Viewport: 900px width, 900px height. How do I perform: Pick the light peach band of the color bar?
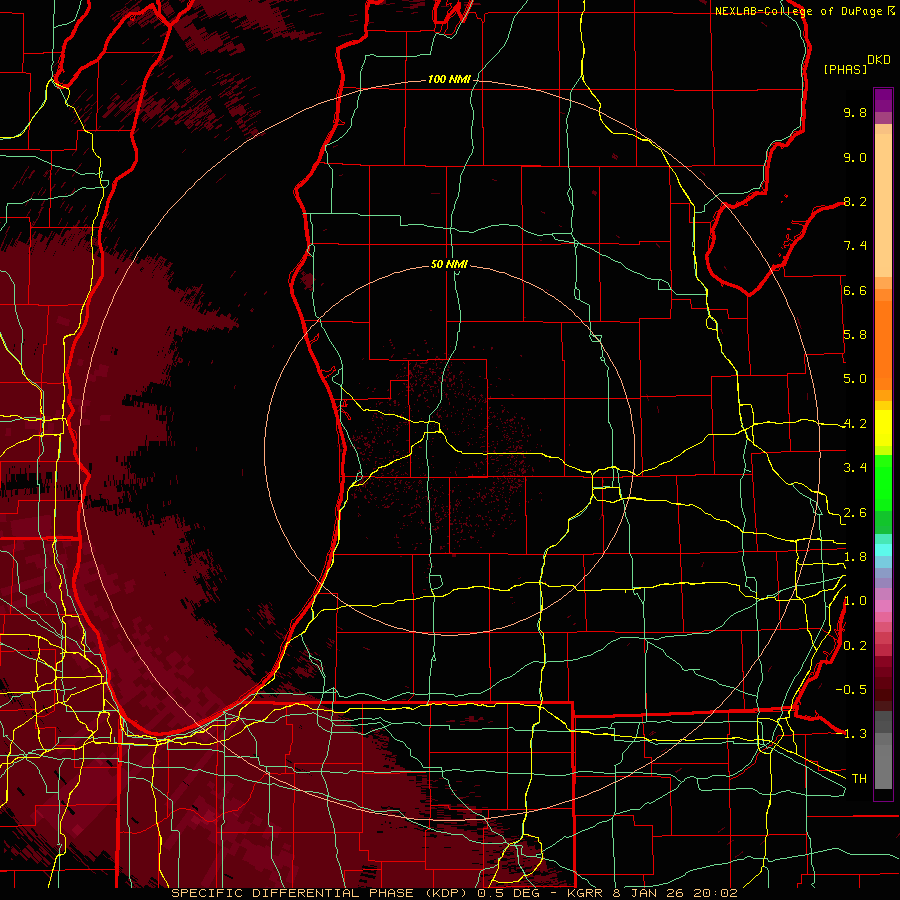point(883,207)
